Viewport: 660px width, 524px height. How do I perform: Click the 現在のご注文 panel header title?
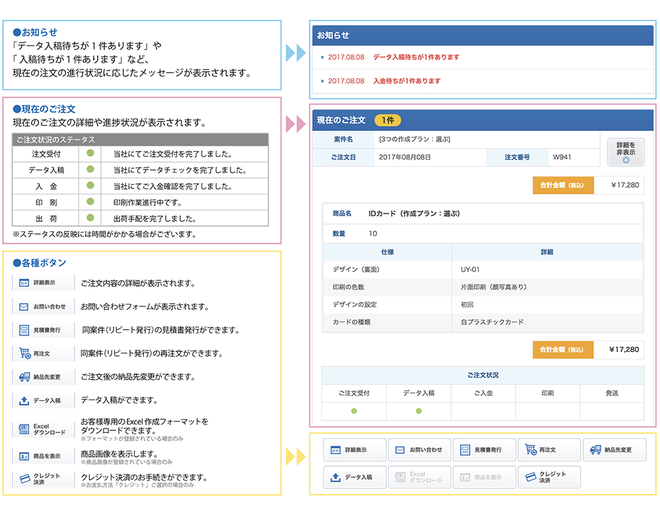point(341,120)
